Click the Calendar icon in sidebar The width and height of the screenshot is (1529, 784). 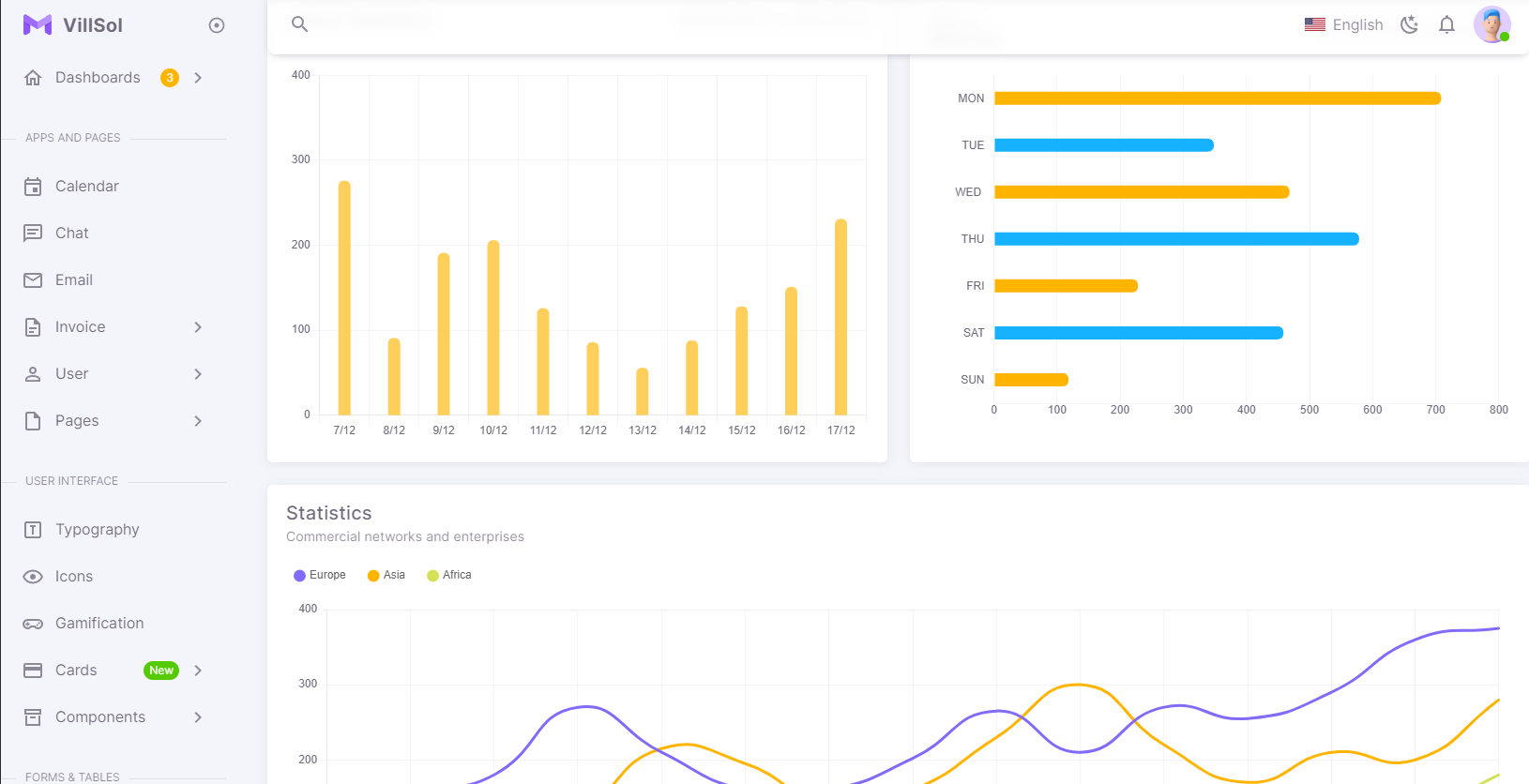33,187
